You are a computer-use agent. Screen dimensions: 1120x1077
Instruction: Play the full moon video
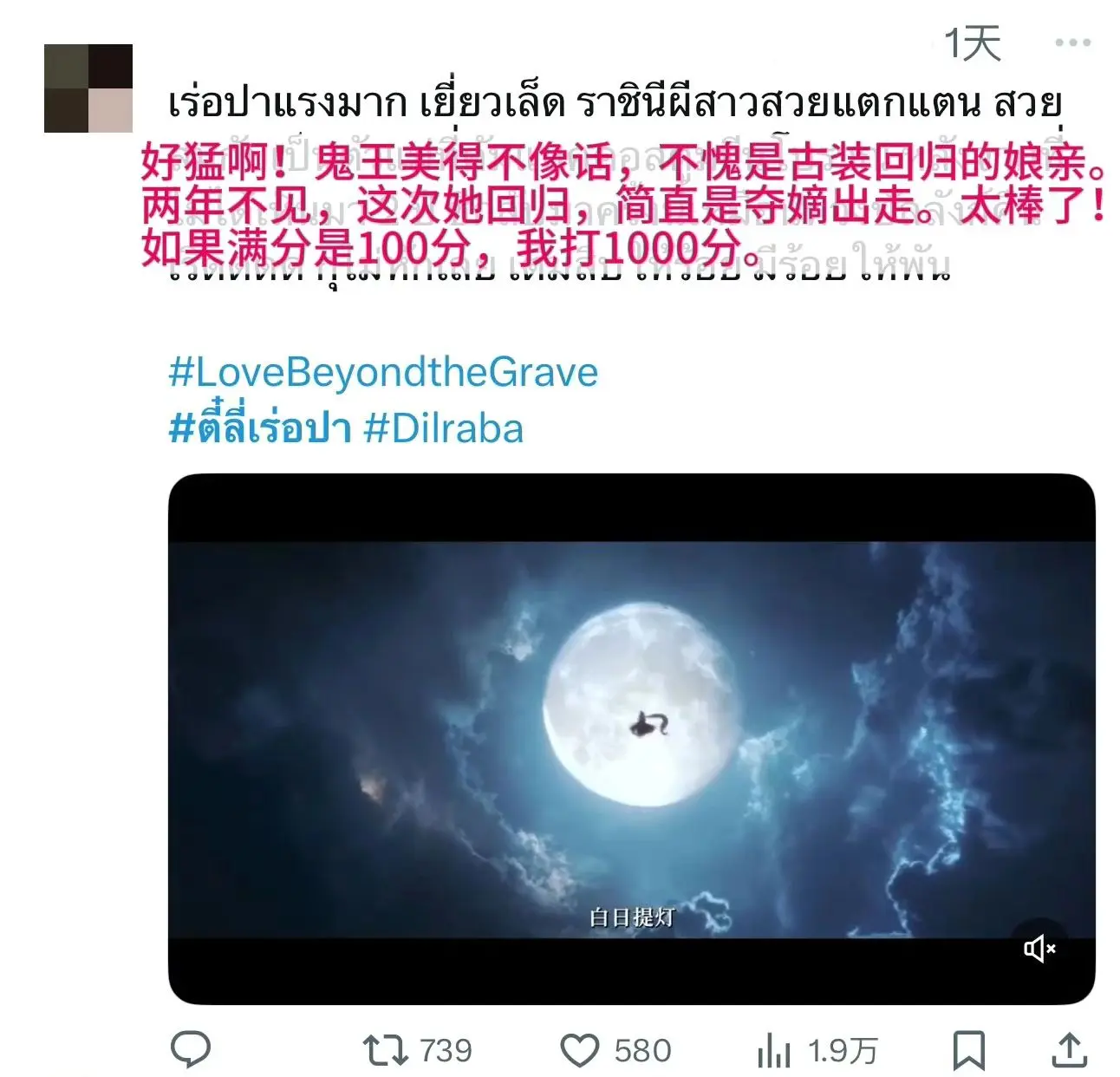(x=631, y=739)
